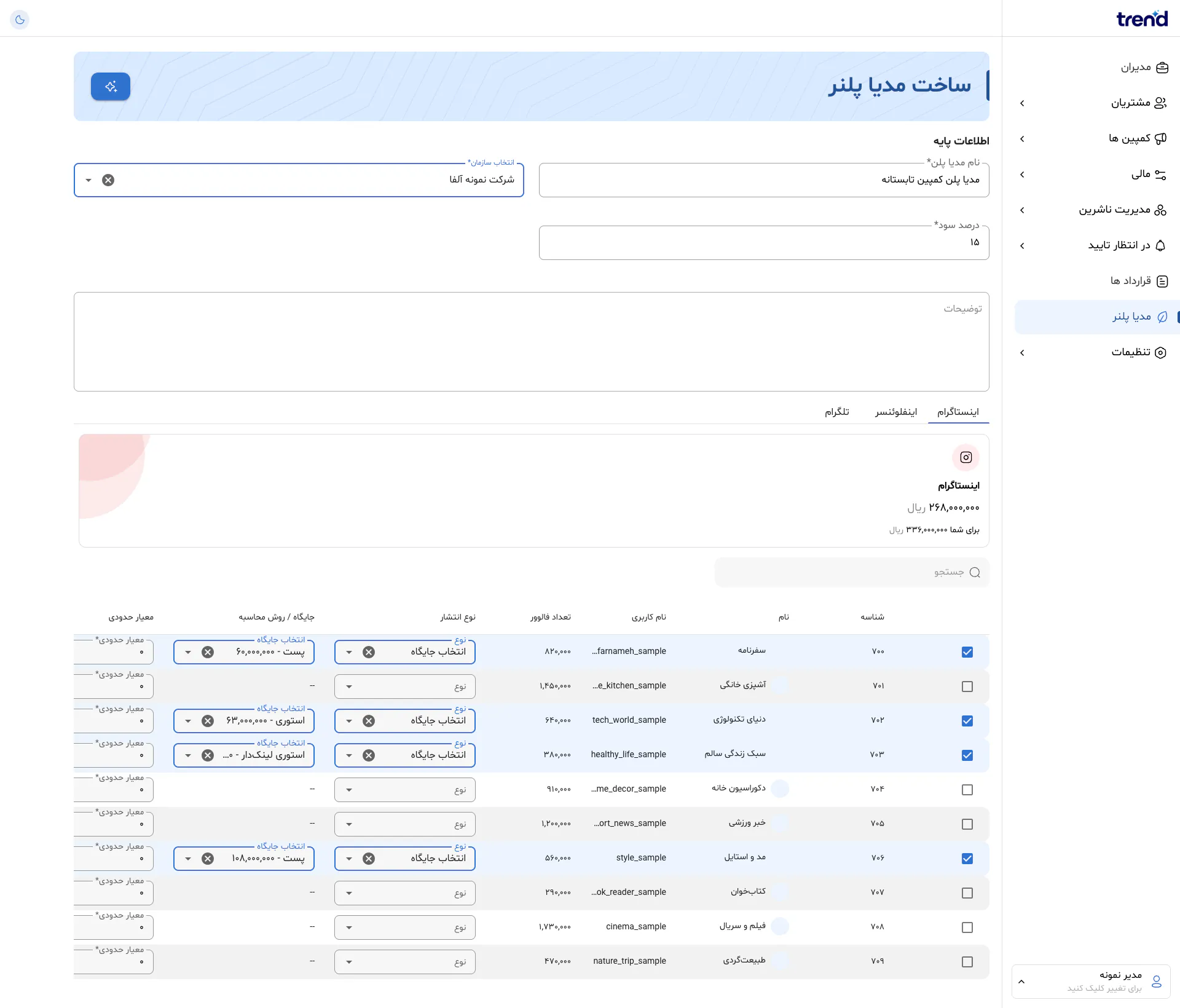
Task: Click the معیار حدودی field in the سفرنامه row
Action: [x=114, y=652]
